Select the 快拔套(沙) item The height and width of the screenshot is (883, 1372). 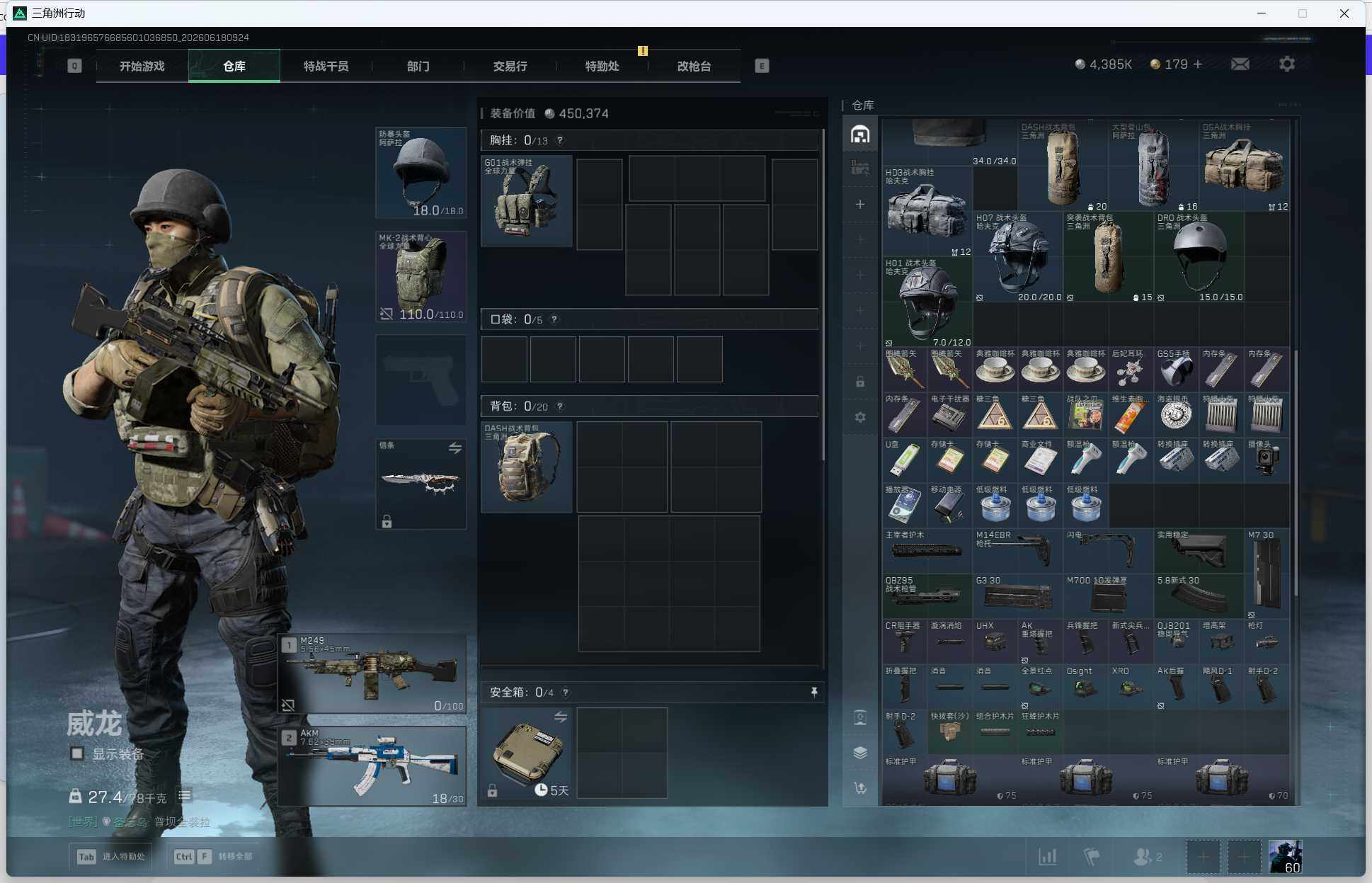949,733
